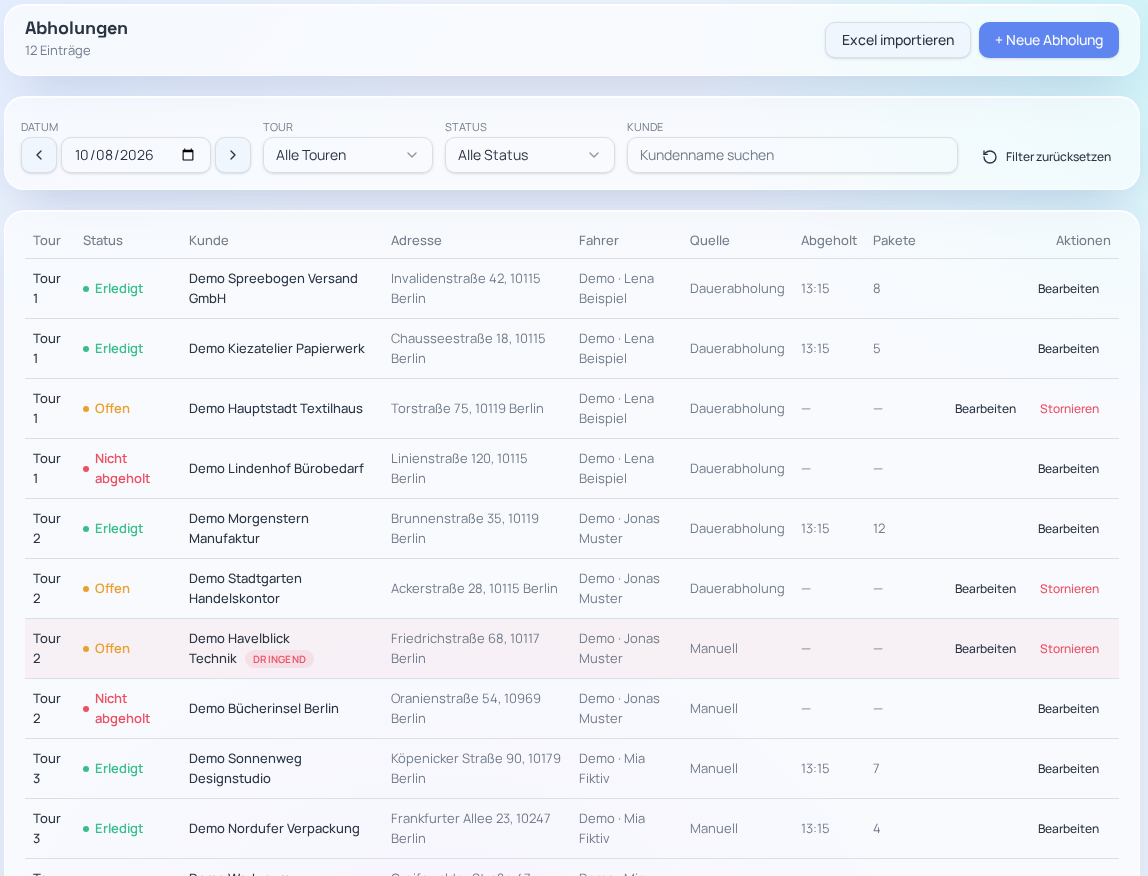Image resolution: width=1148 pixels, height=876 pixels.
Task: Open Bearbeiten for Demo Morgenstern Manufaktur
Action: (1068, 529)
